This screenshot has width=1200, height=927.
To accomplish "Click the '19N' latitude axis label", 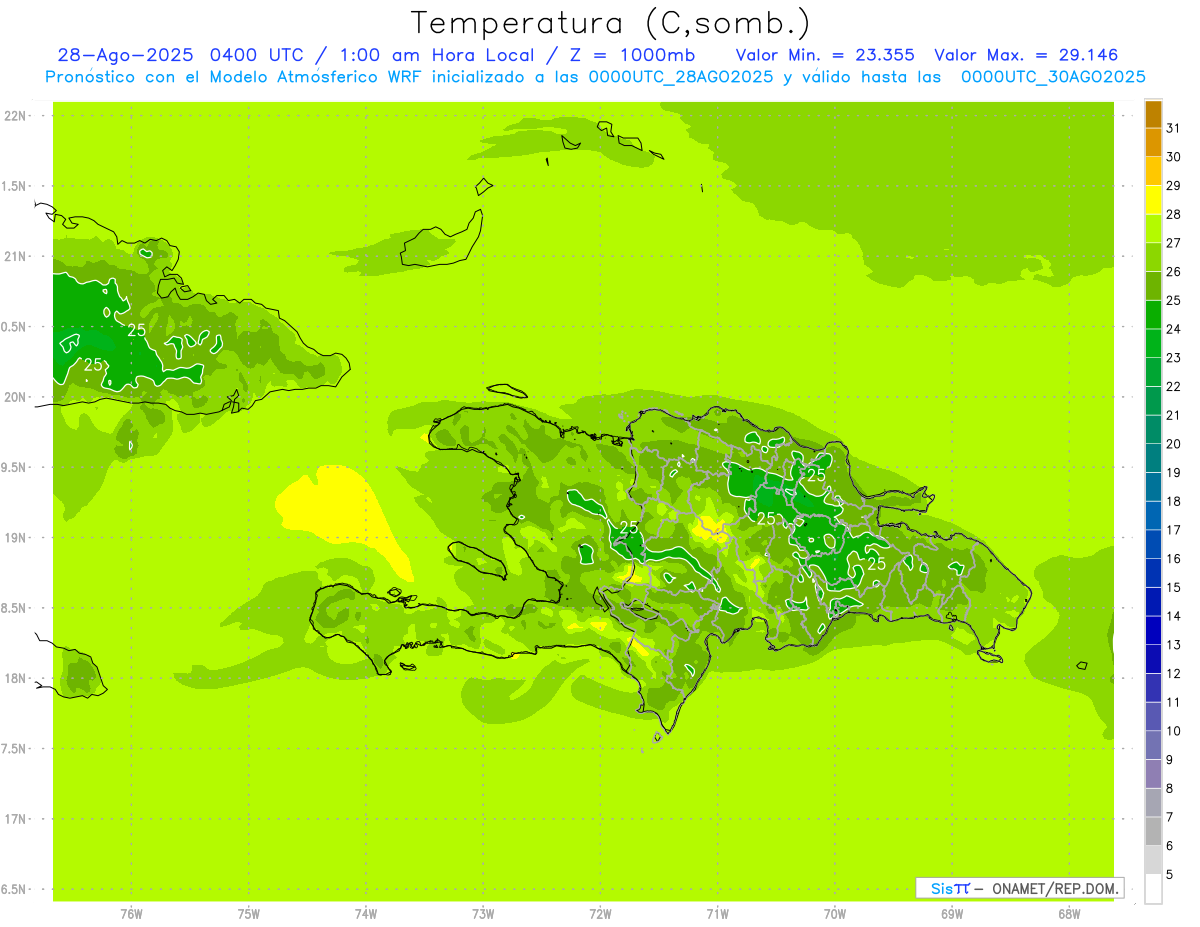I will tap(15, 538).
